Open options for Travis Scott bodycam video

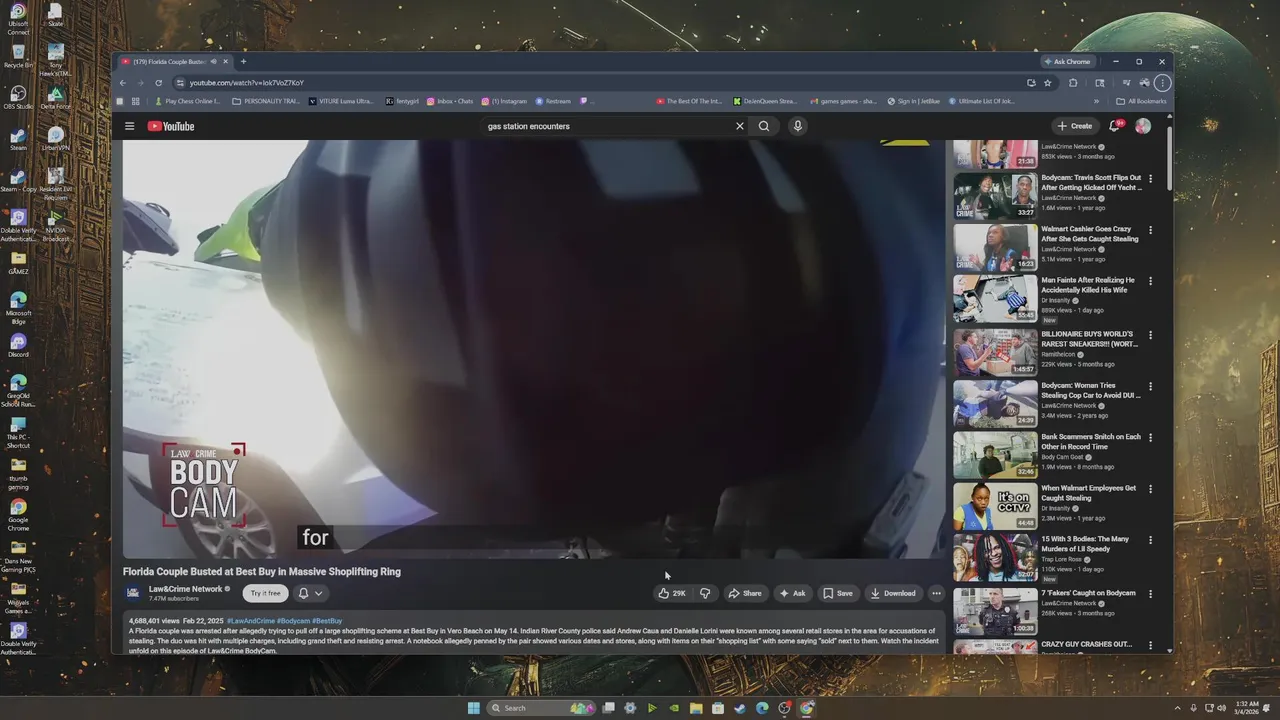[x=1150, y=179]
